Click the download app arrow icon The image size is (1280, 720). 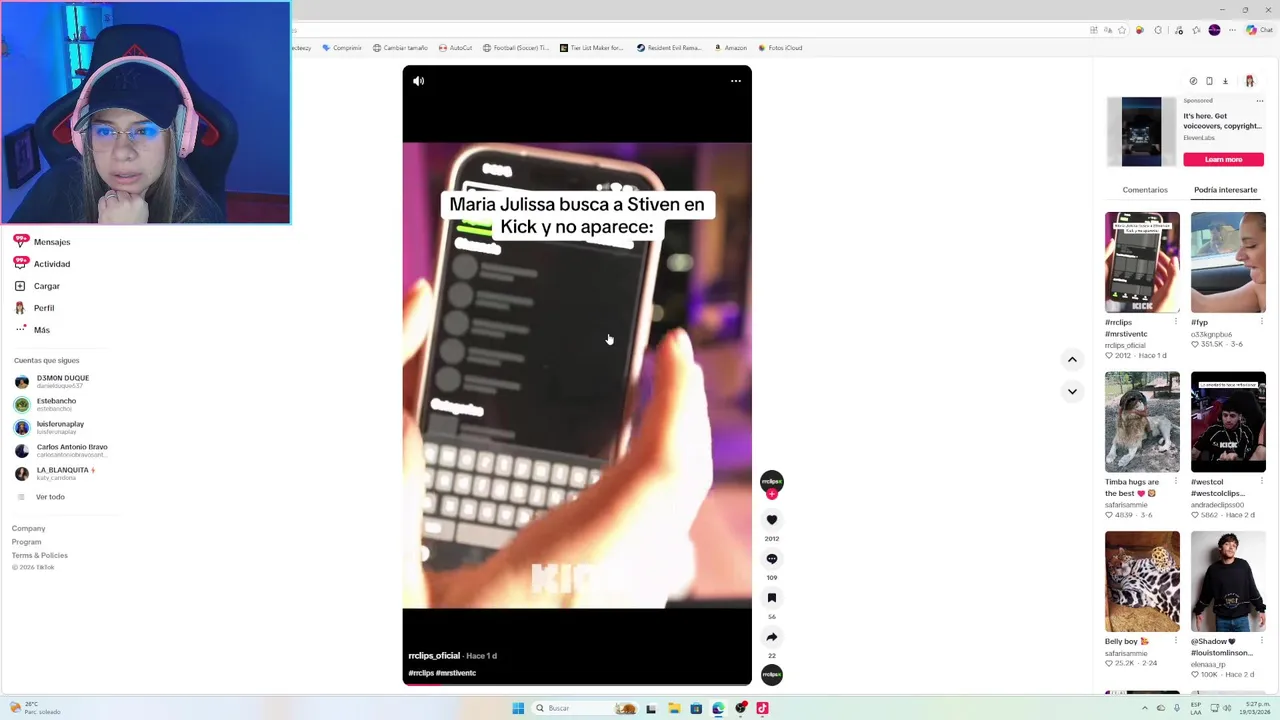(x=1225, y=81)
